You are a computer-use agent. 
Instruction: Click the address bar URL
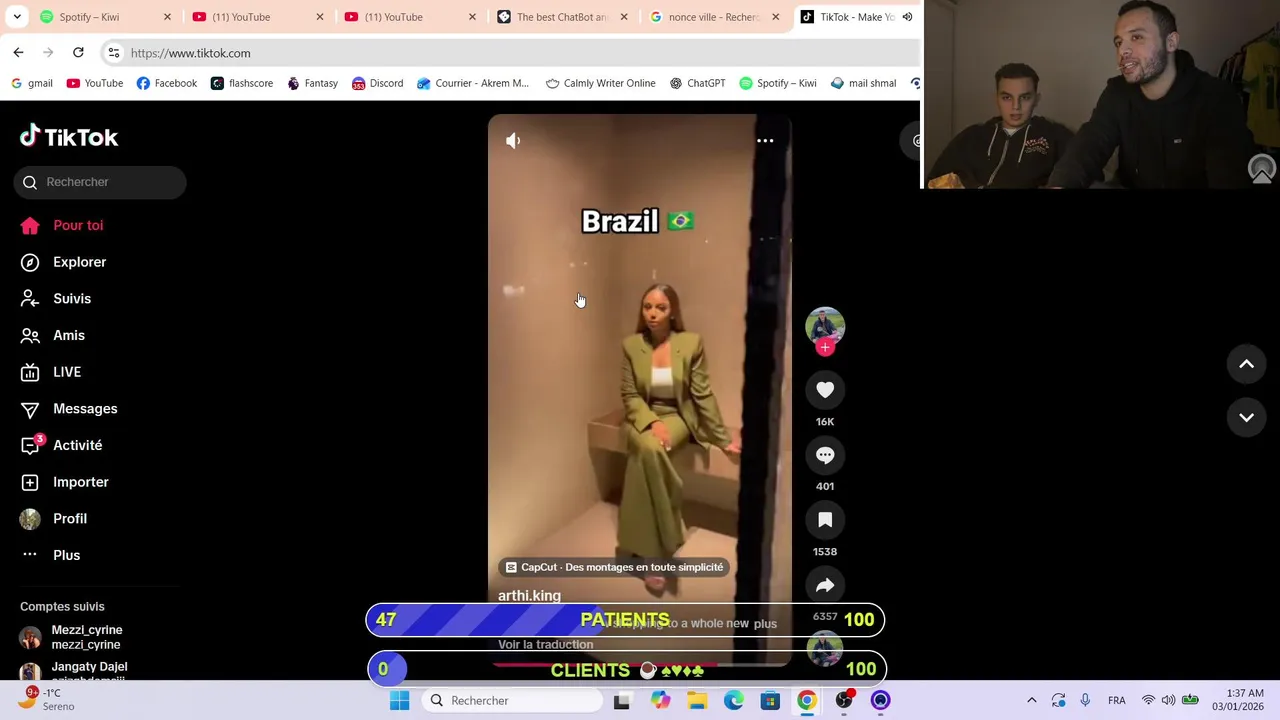(190, 53)
